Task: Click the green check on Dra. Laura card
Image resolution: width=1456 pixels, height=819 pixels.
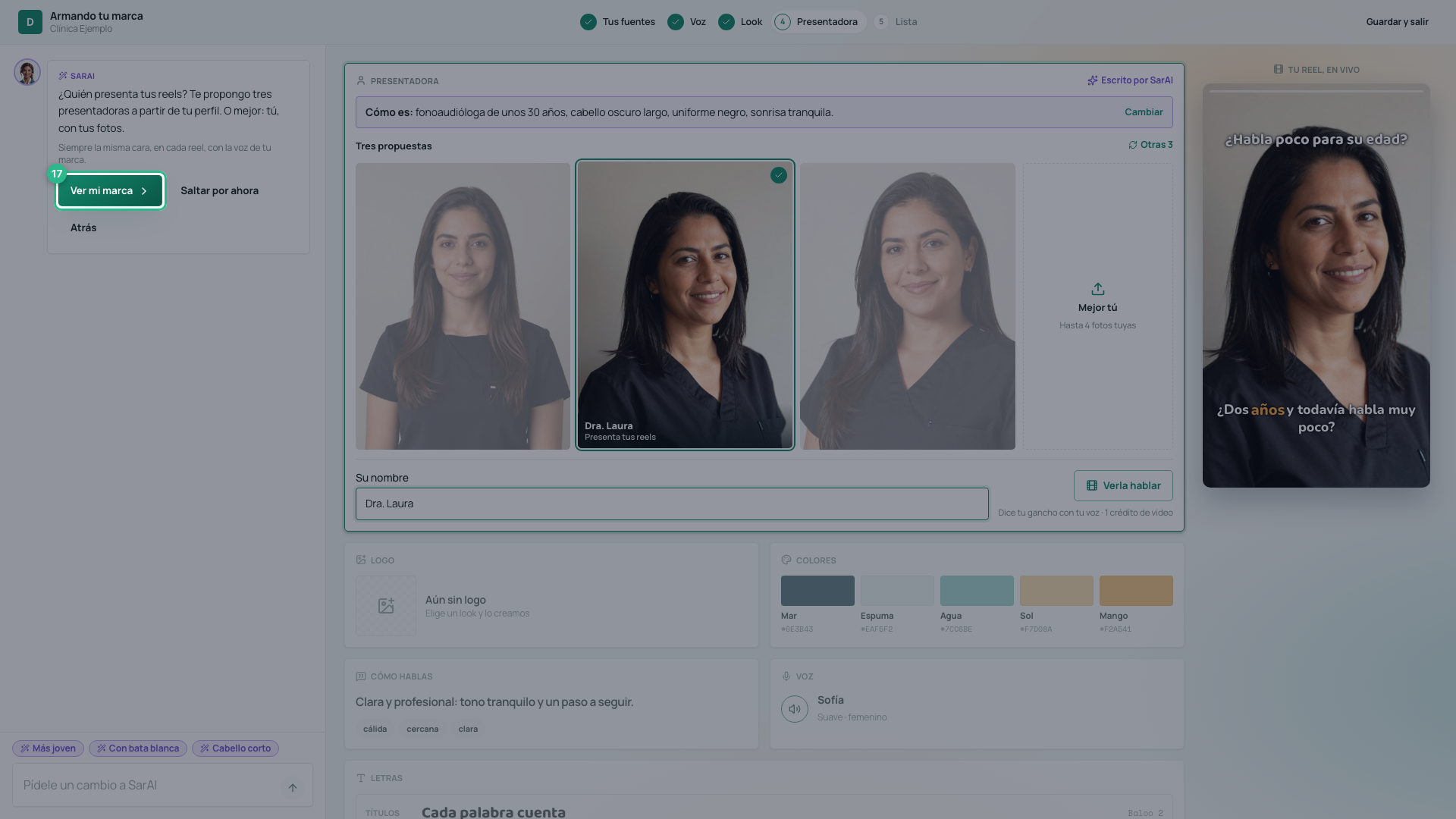Action: (779, 175)
